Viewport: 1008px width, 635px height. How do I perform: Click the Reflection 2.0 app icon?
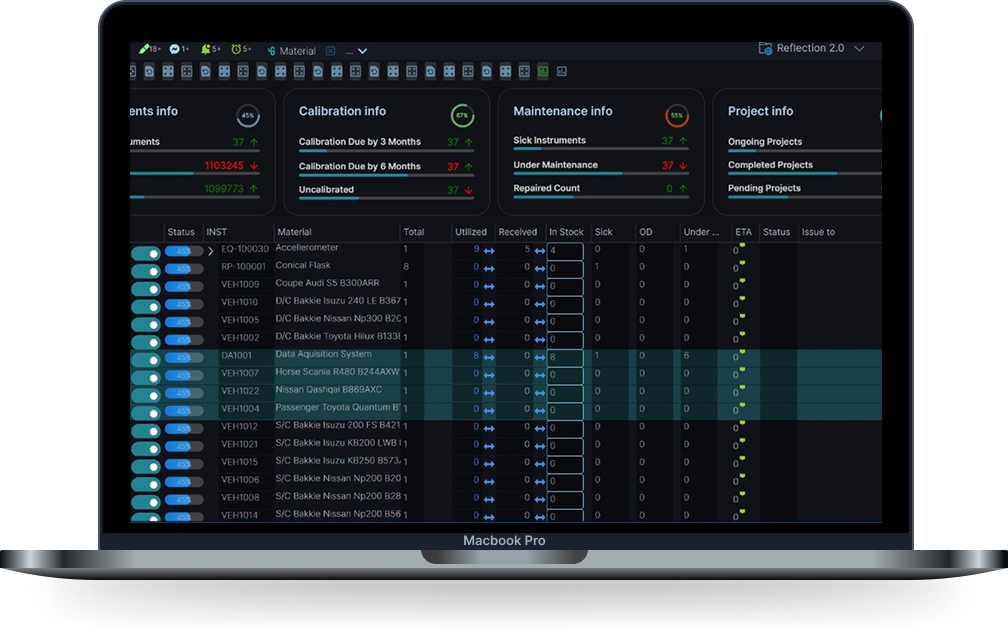pyautogui.click(x=765, y=48)
